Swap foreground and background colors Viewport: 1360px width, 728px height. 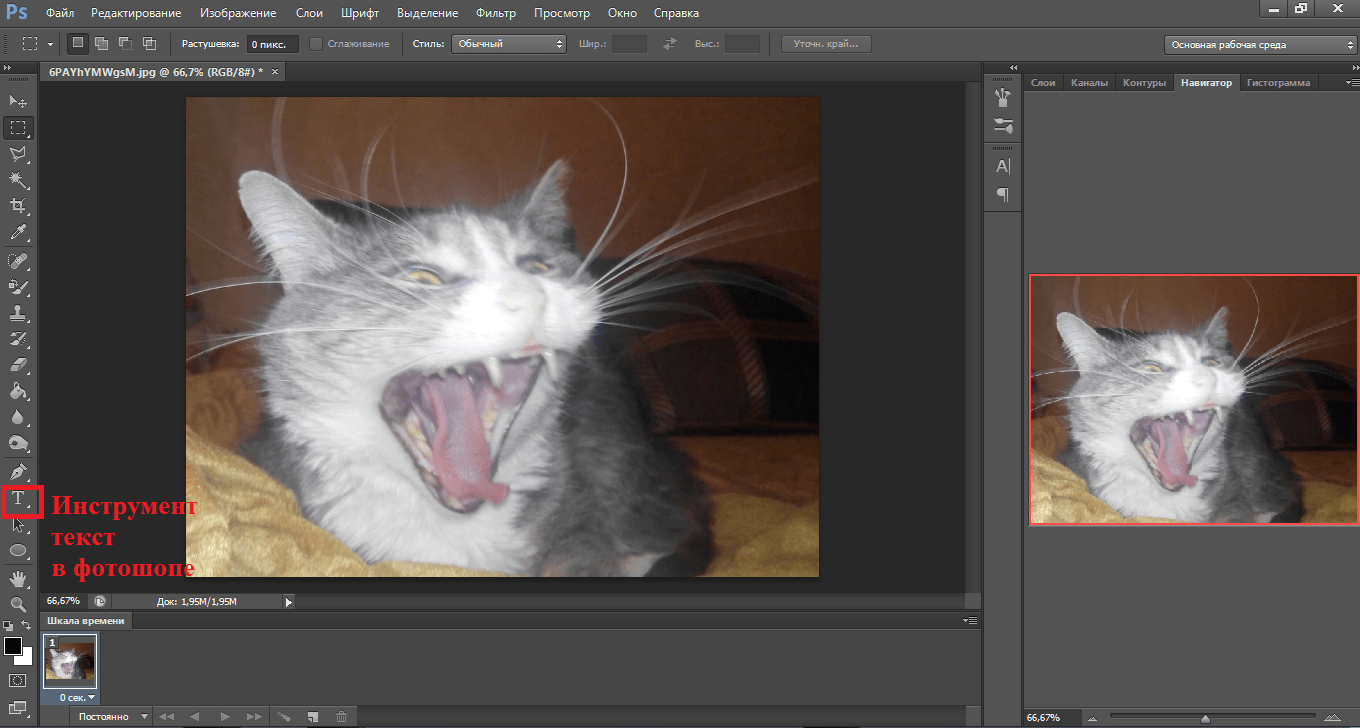point(27,625)
